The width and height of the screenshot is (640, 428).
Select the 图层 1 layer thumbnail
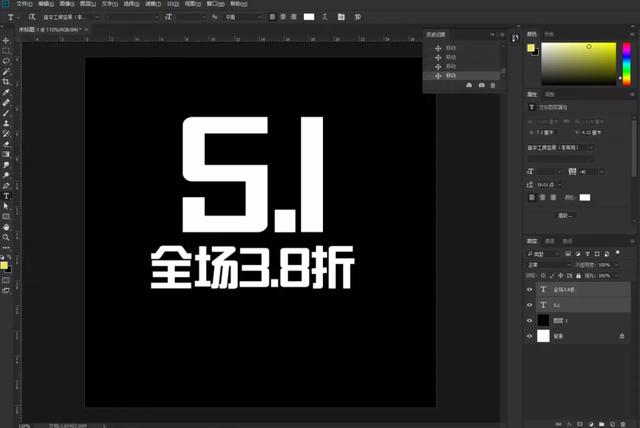(544, 320)
